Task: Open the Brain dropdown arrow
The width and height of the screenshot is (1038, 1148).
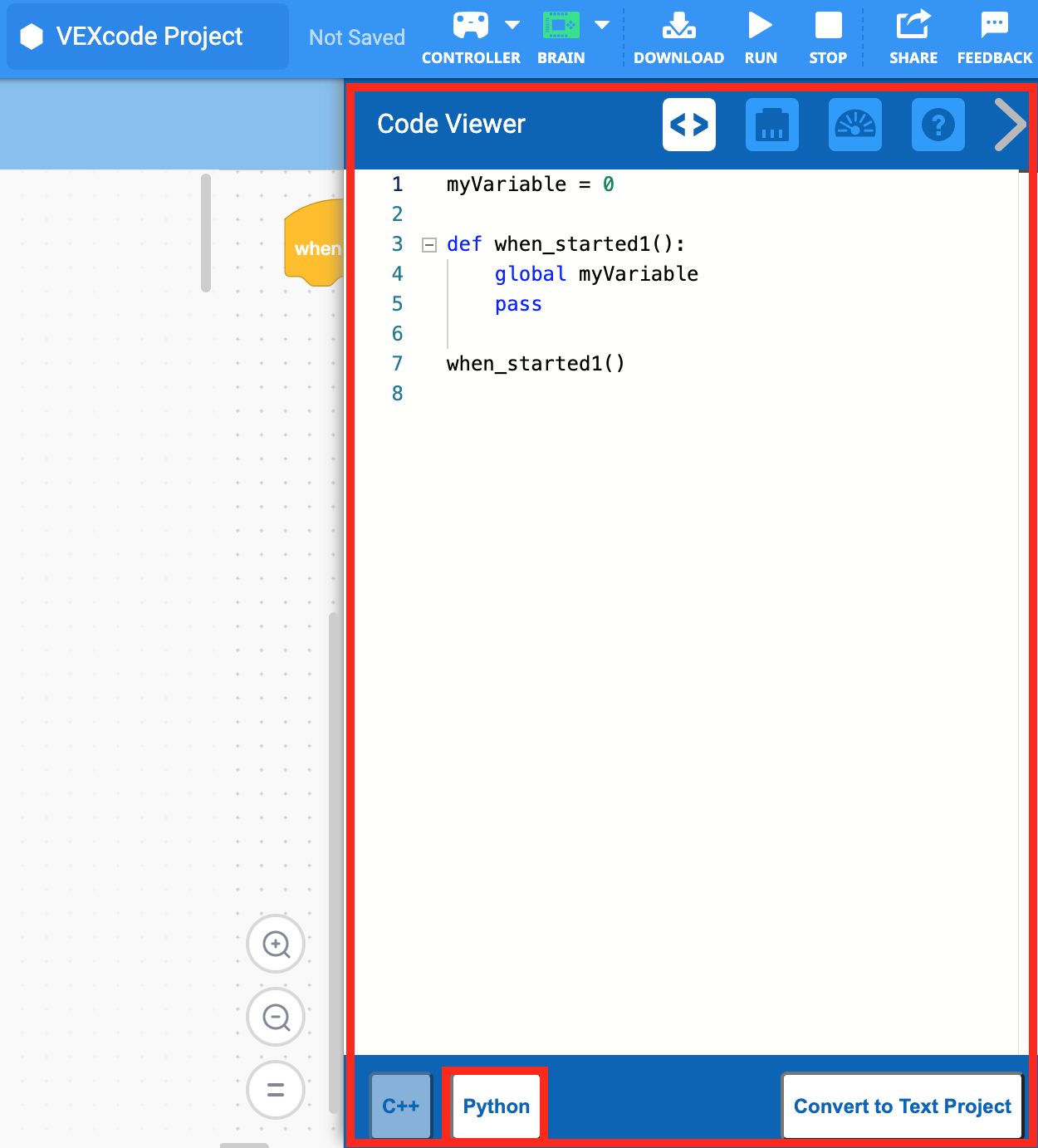Action: pyautogui.click(x=602, y=22)
